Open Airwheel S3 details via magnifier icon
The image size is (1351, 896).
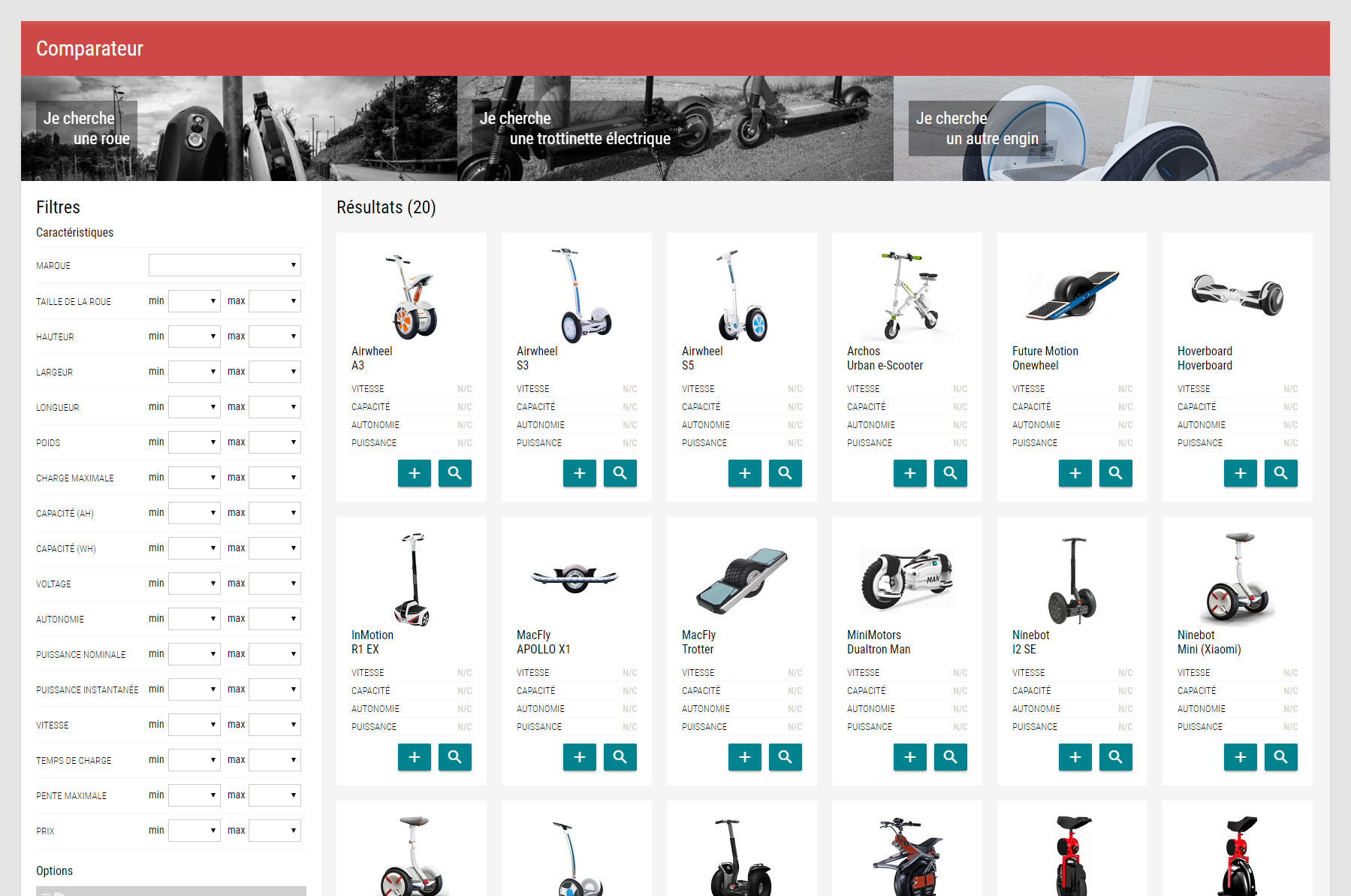620,473
